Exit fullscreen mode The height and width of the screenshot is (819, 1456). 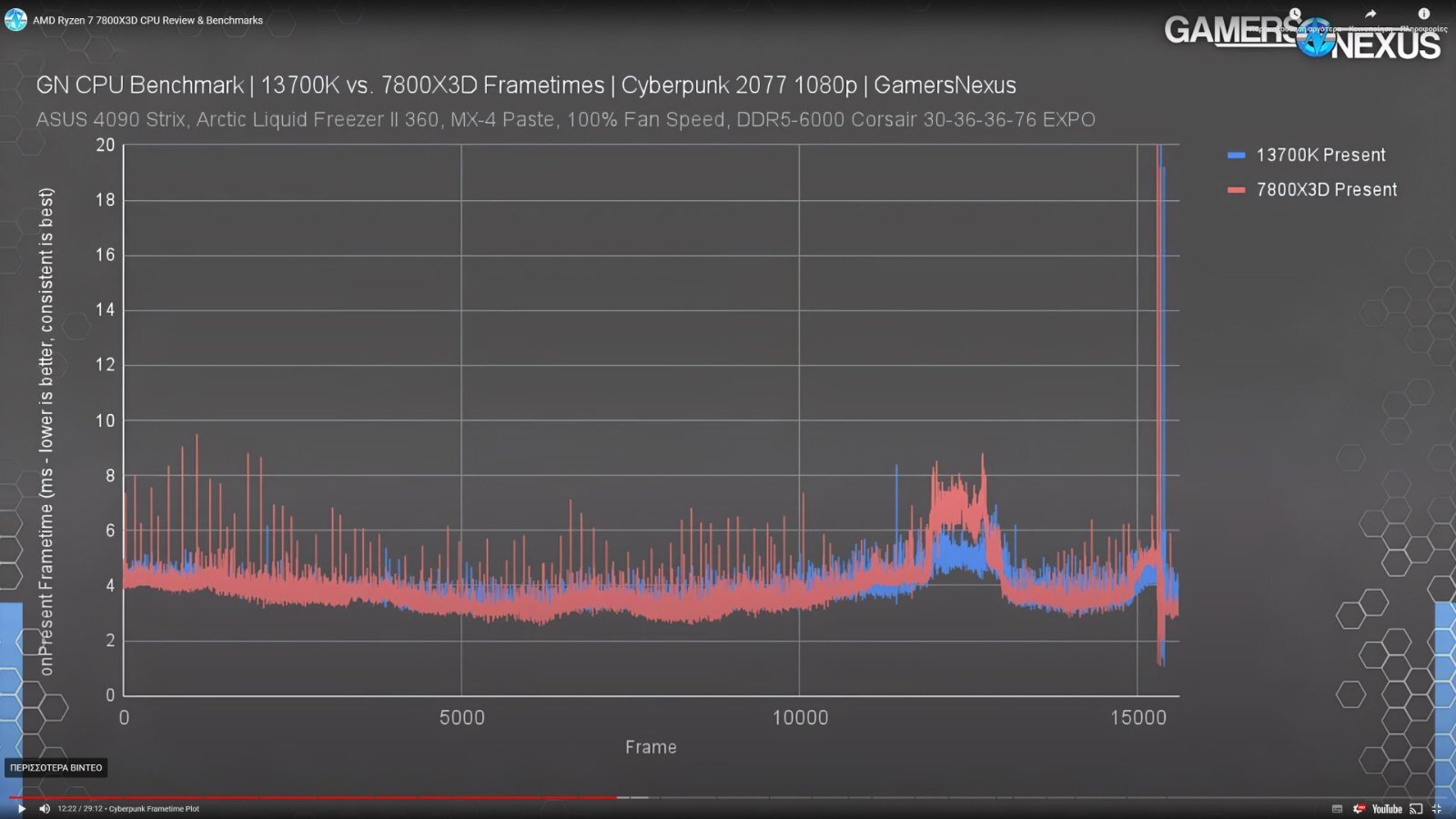coord(1437,809)
